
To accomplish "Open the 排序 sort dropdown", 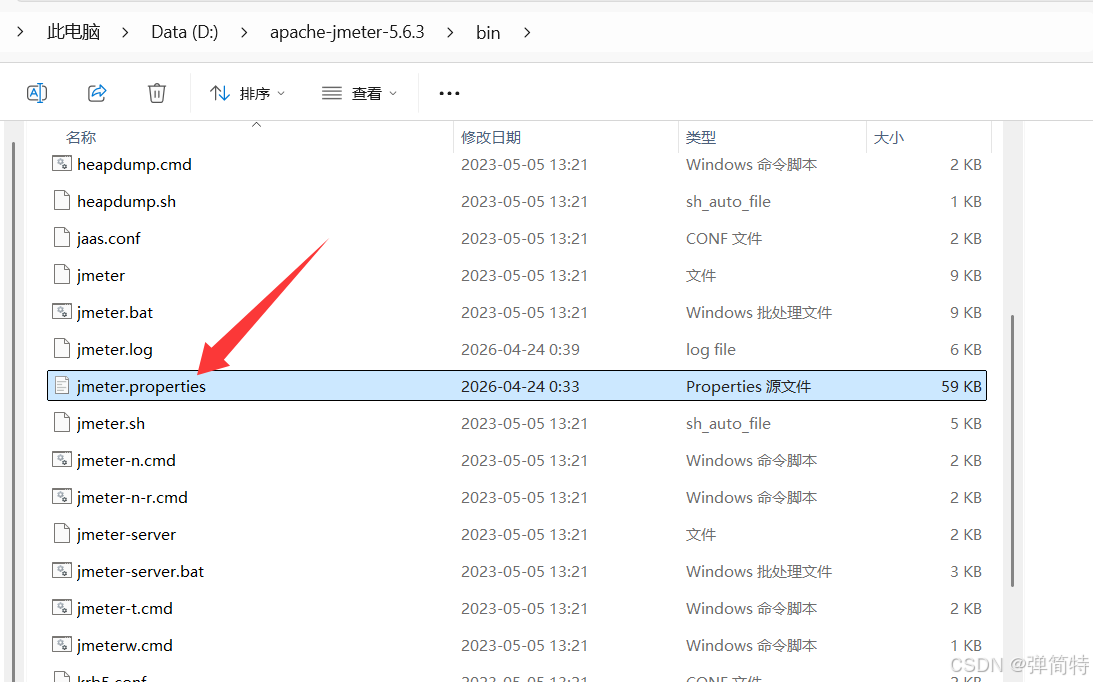I will click(247, 93).
